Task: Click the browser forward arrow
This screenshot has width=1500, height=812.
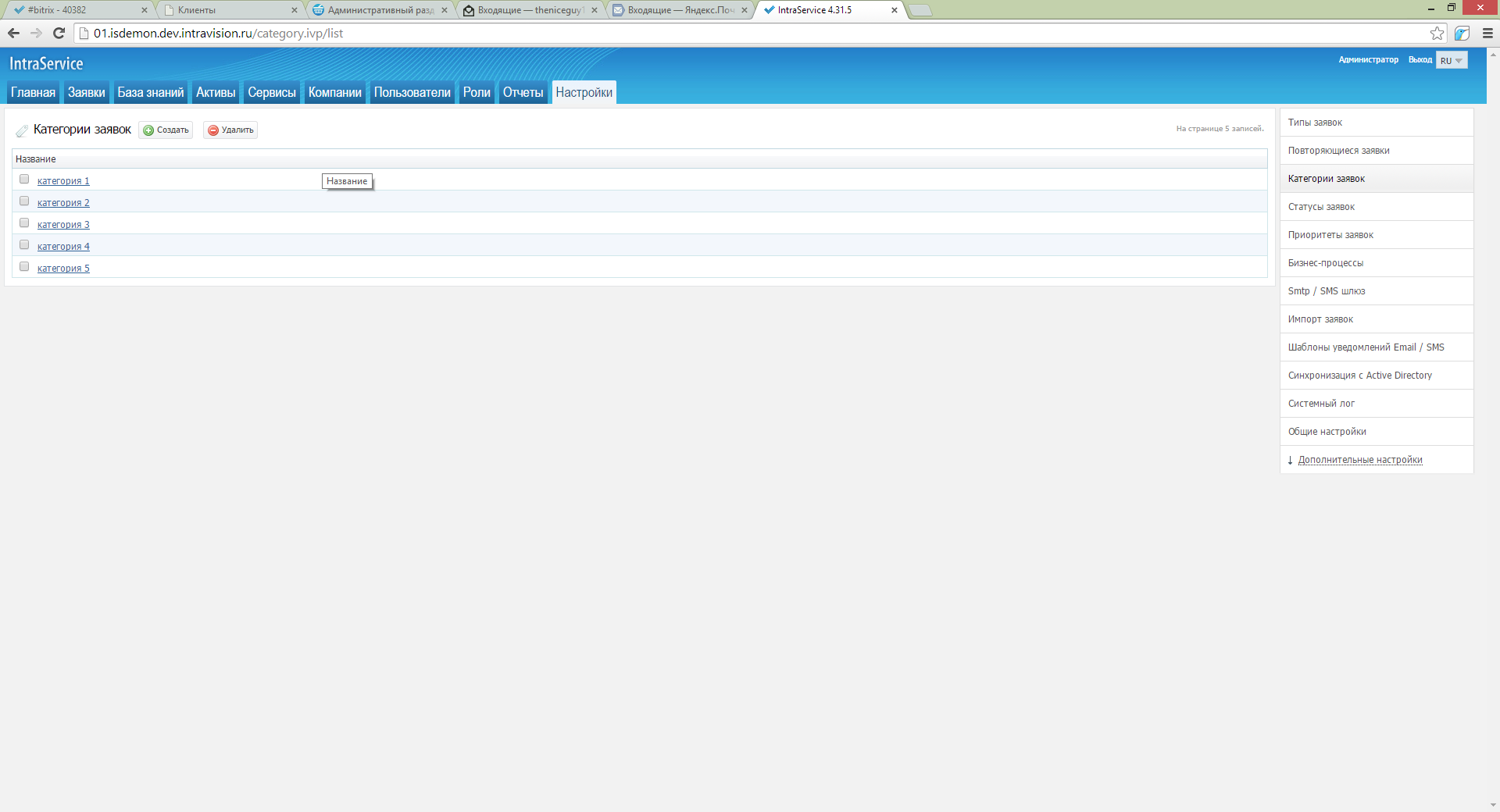Action: click(x=36, y=33)
